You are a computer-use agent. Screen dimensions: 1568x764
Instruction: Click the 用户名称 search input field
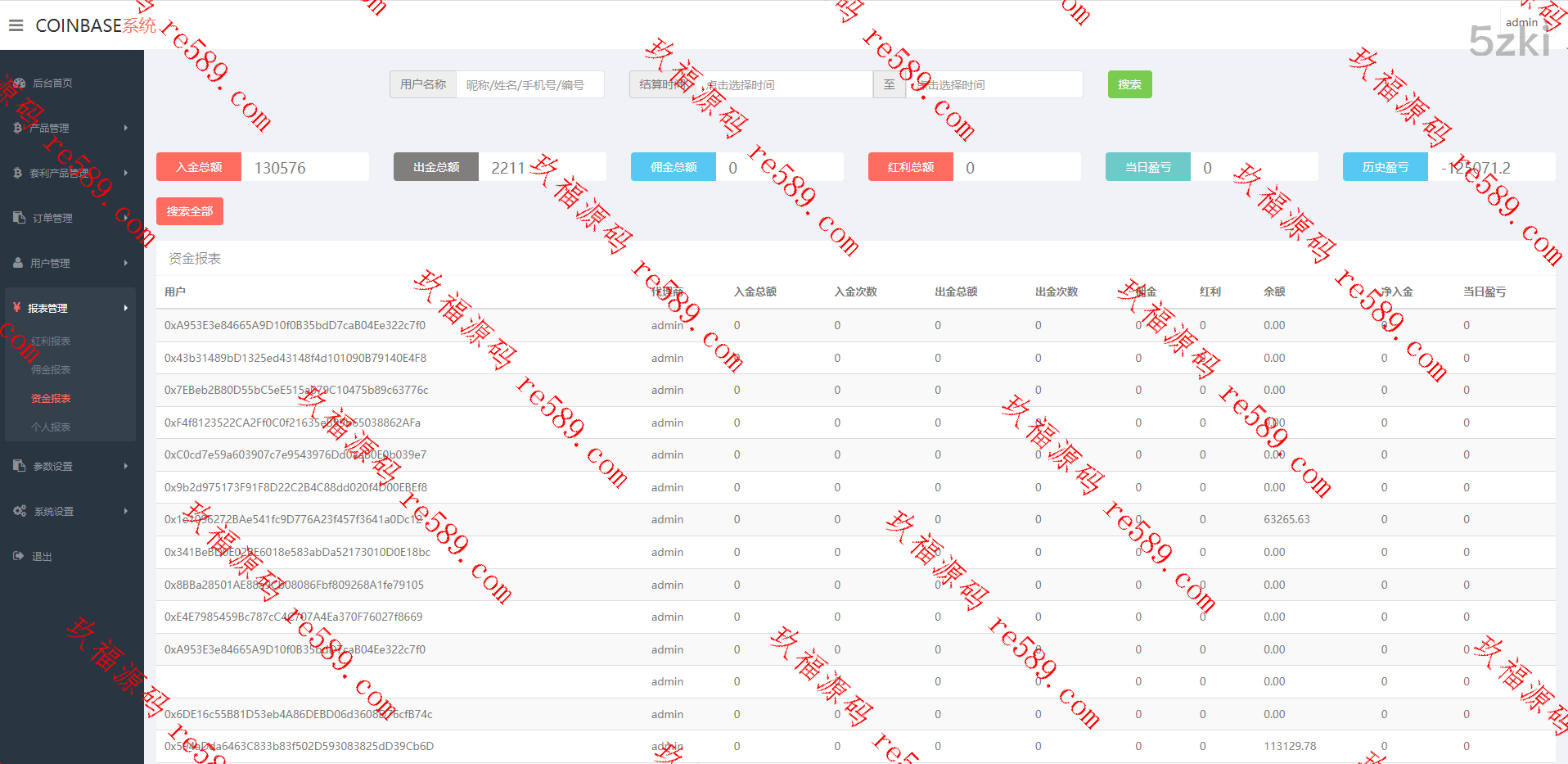[x=529, y=85]
